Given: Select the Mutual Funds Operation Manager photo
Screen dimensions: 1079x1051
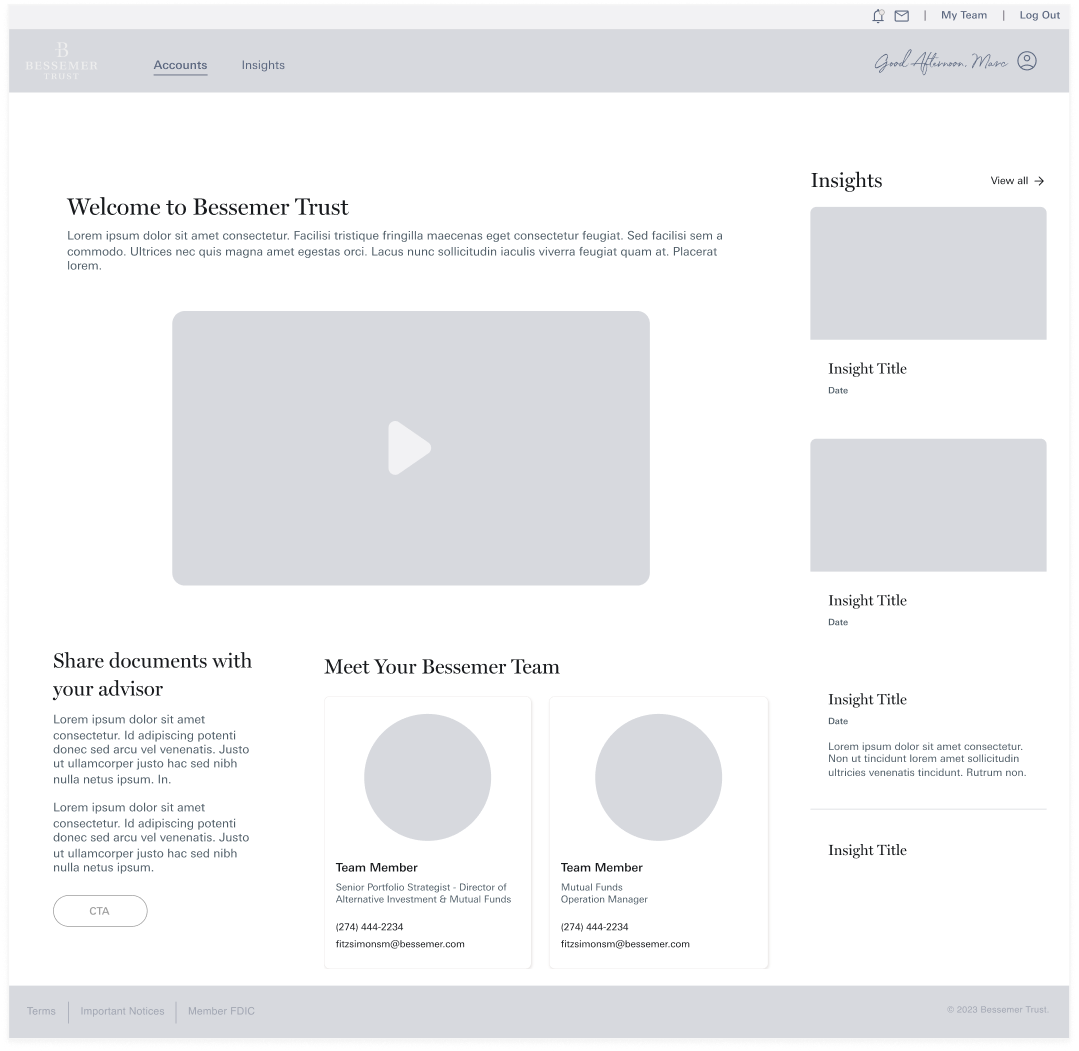Looking at the screenshot, I should pyautogui.click(x=659, y=777).
